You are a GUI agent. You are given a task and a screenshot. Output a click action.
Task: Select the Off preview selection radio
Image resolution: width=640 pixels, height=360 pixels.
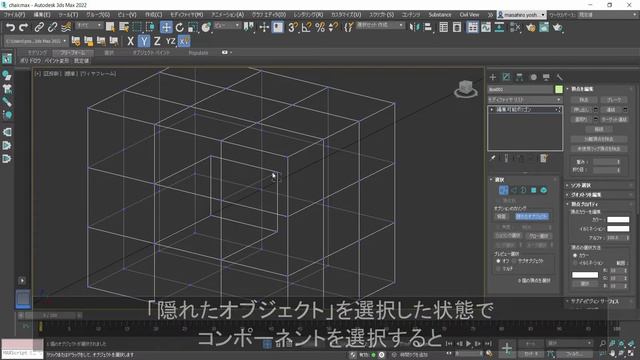click(498, 261)
